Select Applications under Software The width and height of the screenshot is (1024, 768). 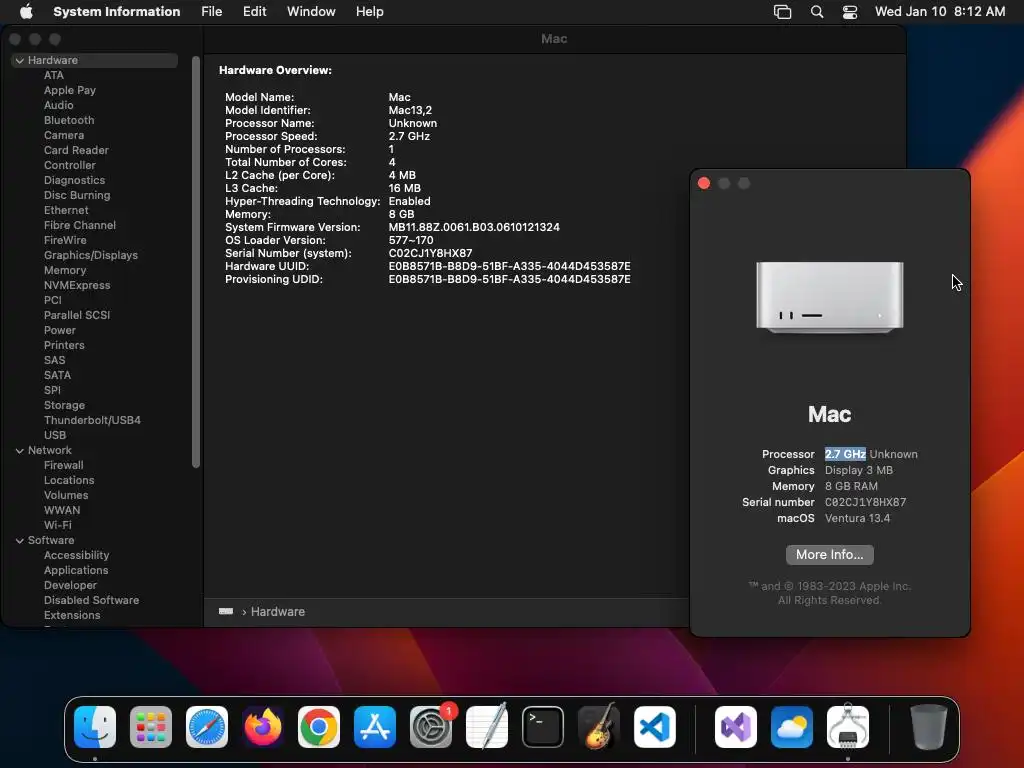tap(76, 571)
